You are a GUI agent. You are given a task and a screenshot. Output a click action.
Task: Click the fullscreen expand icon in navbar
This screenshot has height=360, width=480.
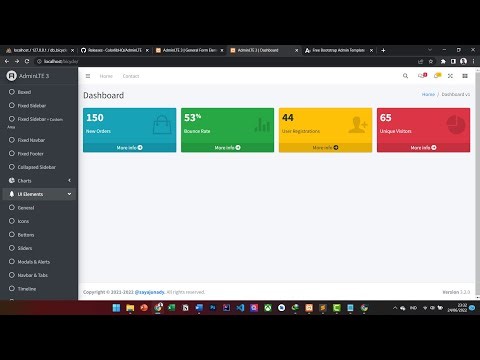tap(450, 76)
